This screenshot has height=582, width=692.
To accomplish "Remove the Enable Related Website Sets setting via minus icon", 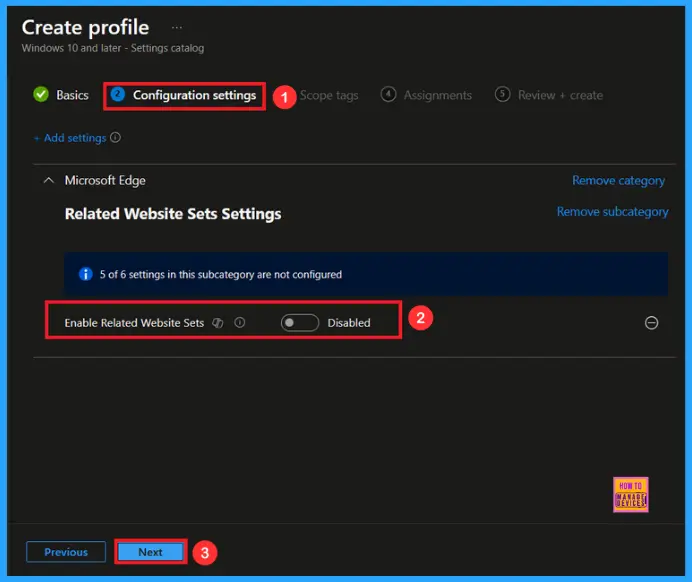I will pos(651,323).
